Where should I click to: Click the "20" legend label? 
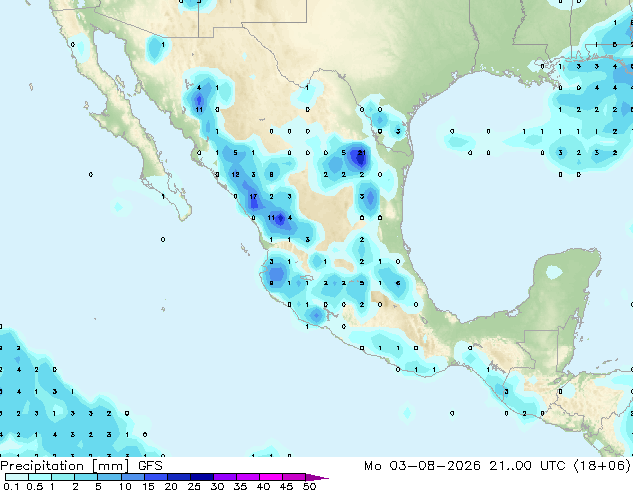click(x=171, y=486)
